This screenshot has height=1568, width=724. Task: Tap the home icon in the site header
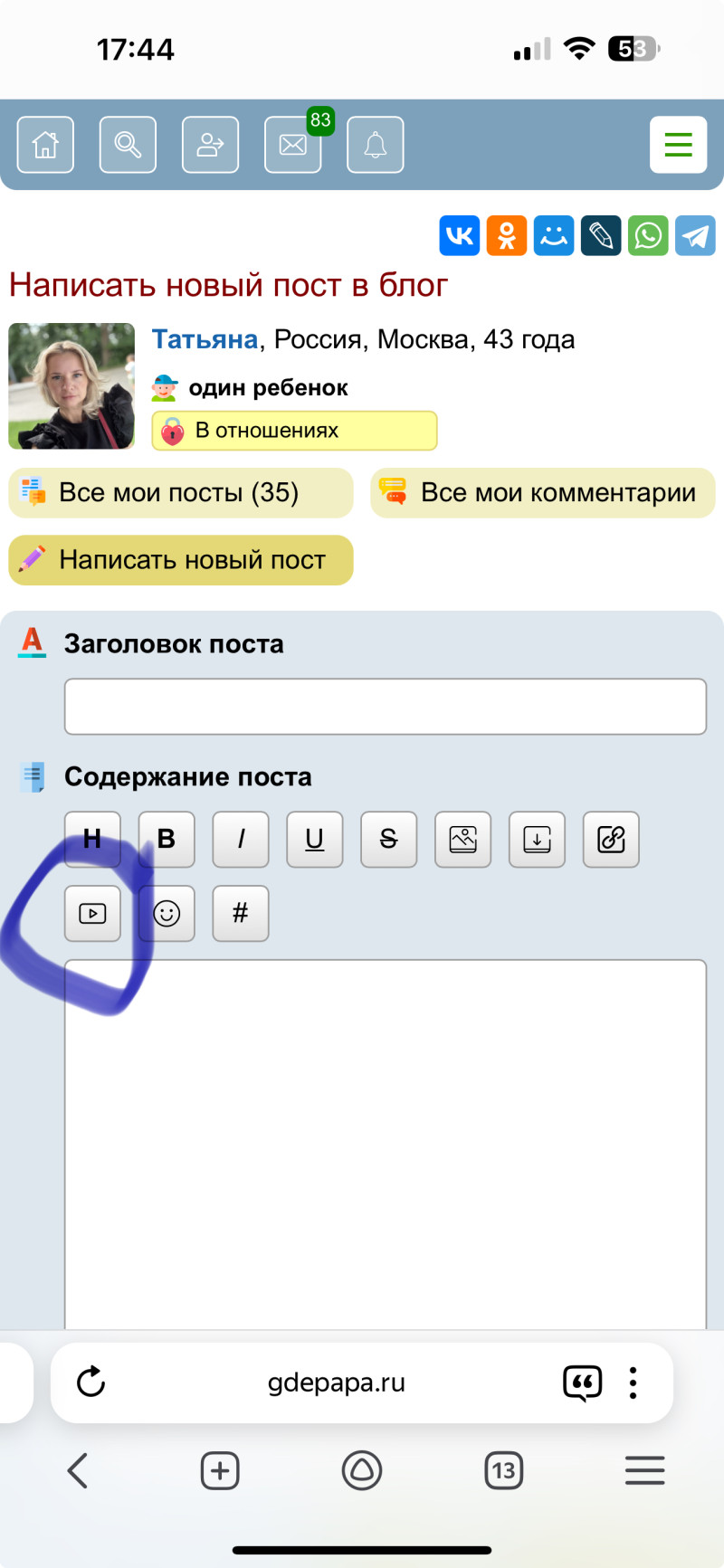45,145
